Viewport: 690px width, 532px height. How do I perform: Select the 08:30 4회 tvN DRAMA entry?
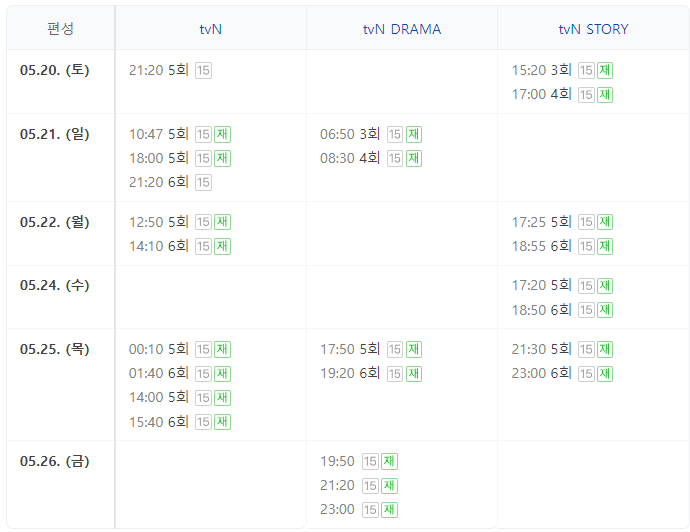pyautogui.click(x=350, y=158)
